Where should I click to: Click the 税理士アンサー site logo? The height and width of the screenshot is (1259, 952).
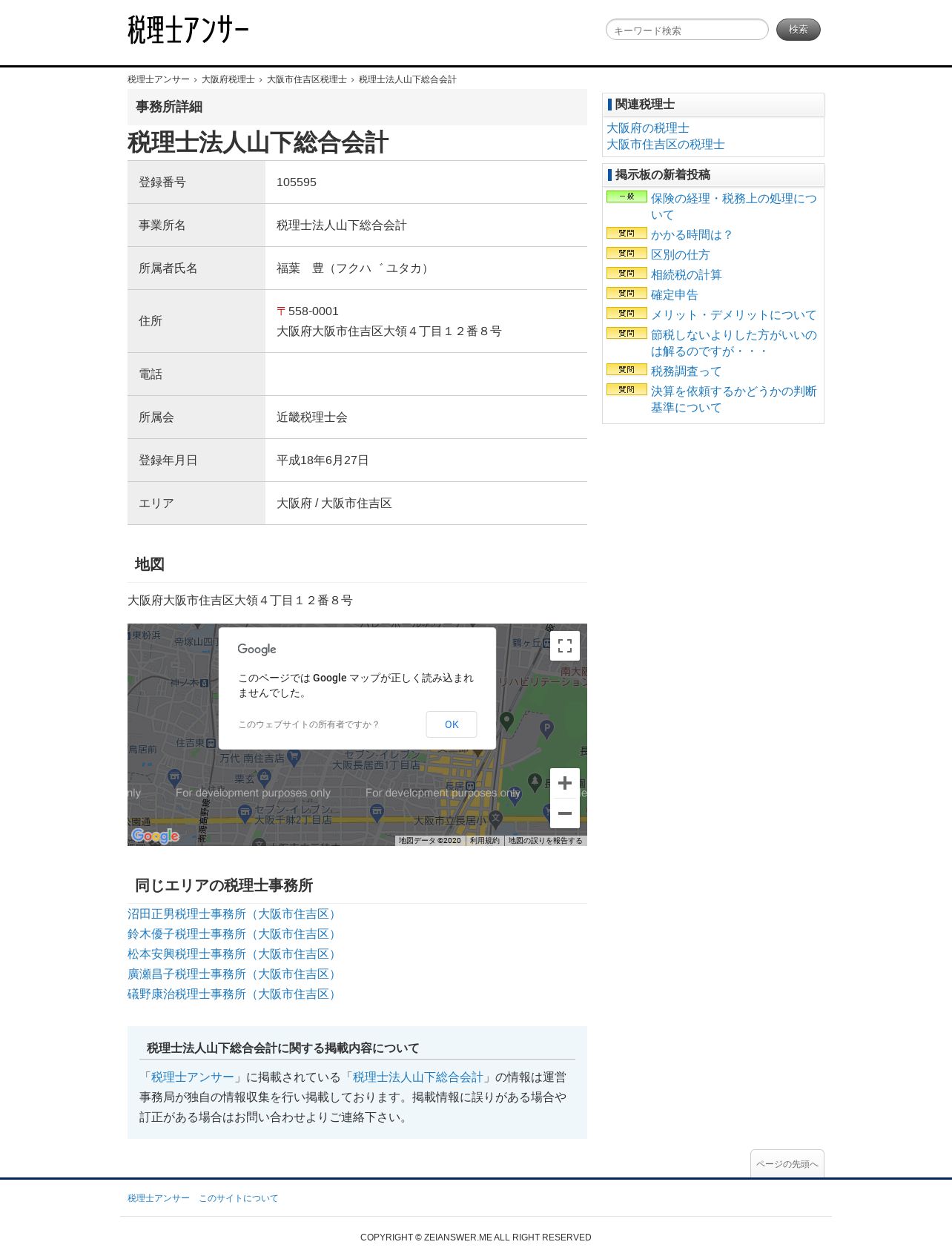tap(188, 30)
